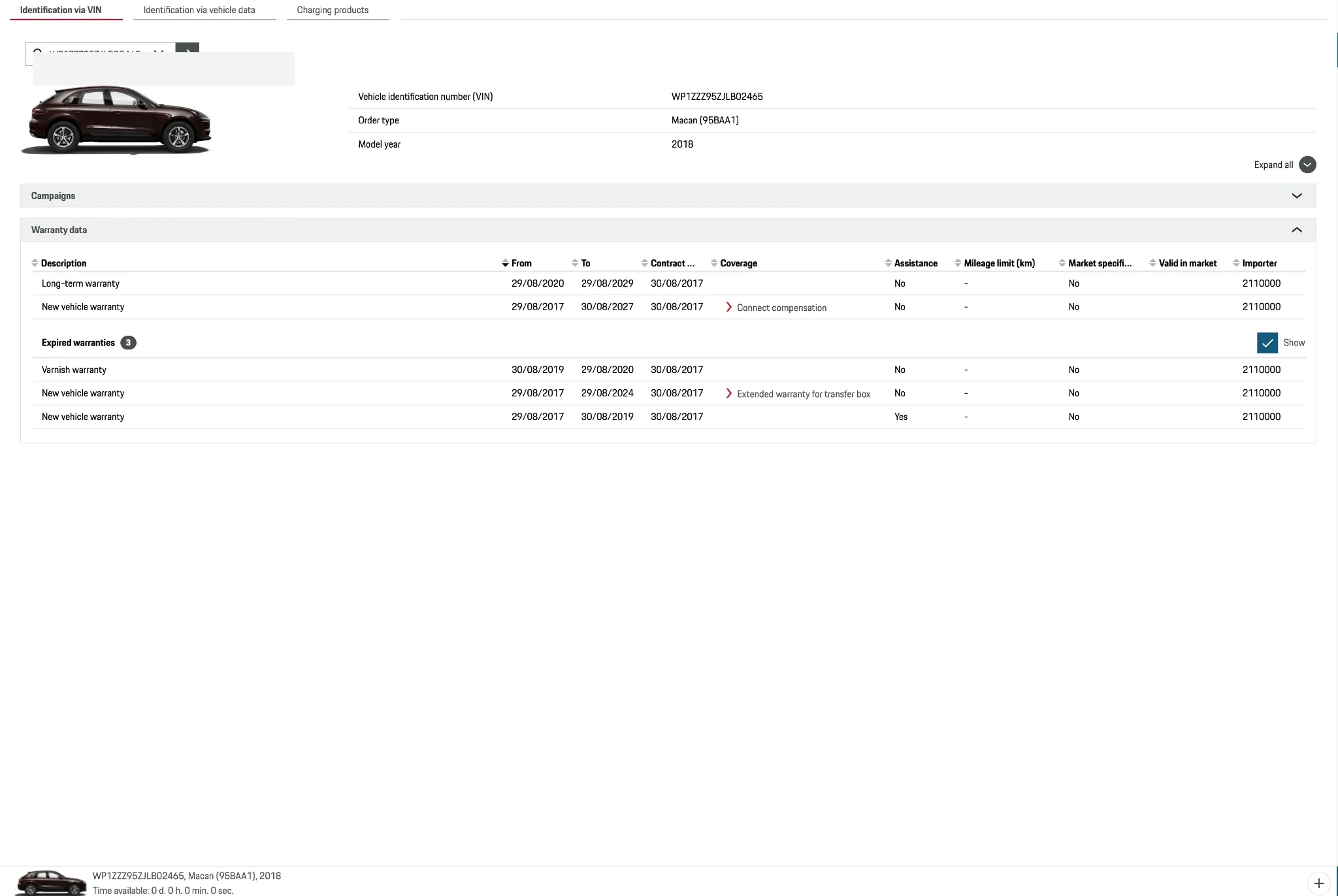Sort by Assistance column header

[915, 263]
